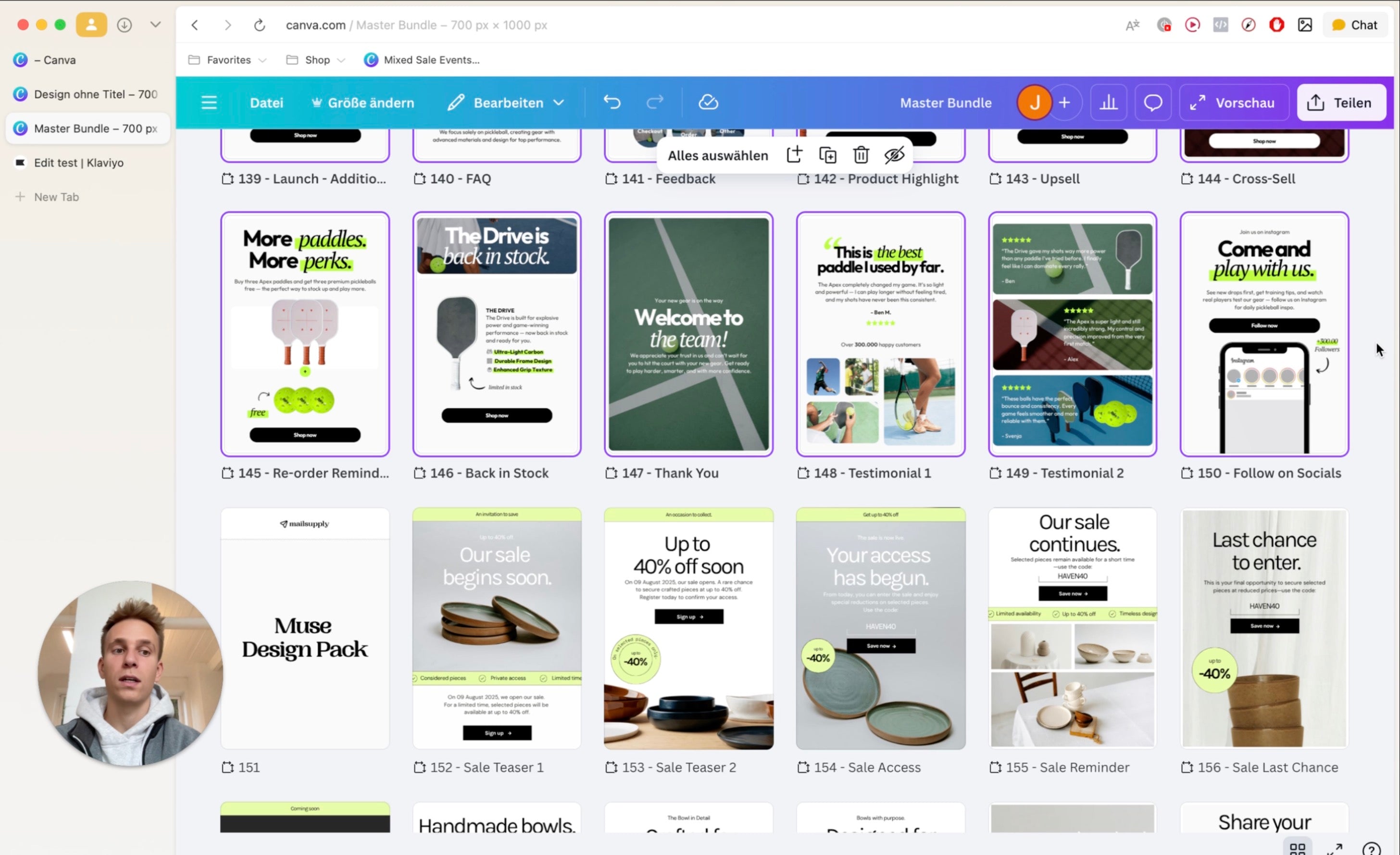Viewport: 1400px width, 855px height.
Task: Open the Datei menu
Action: 266,103
